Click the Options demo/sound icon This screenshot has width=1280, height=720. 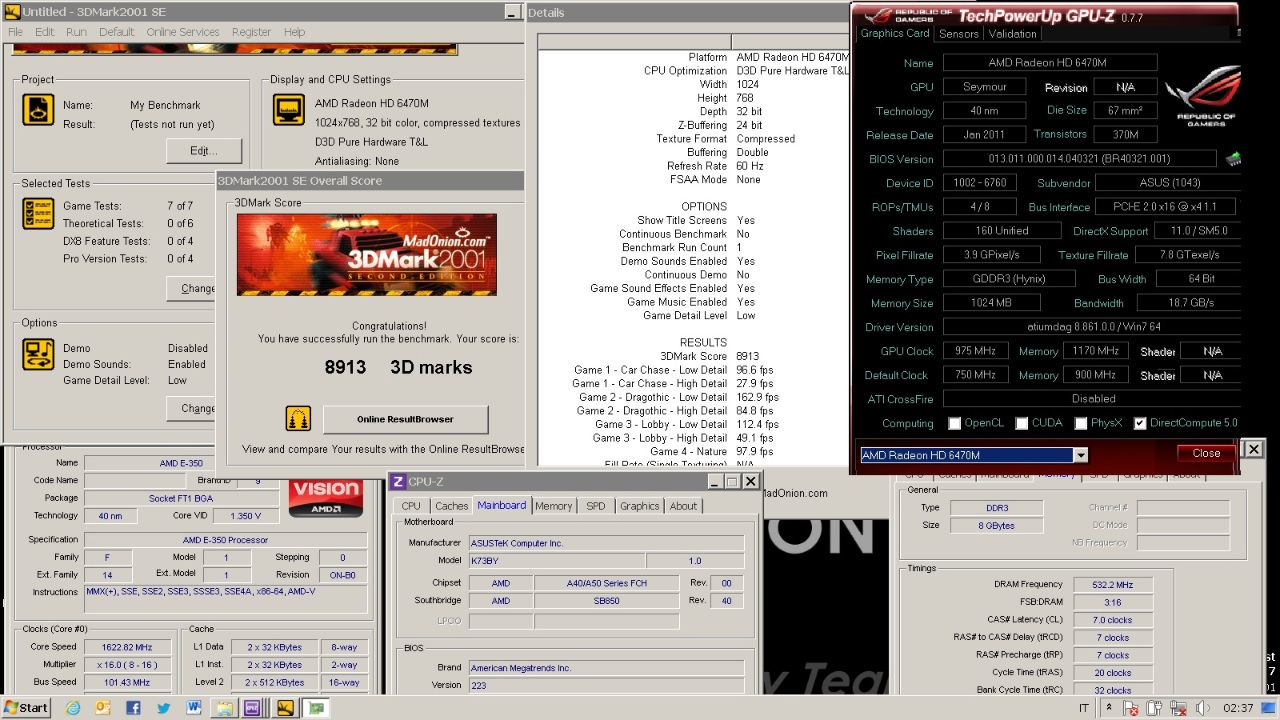(38, 355)
